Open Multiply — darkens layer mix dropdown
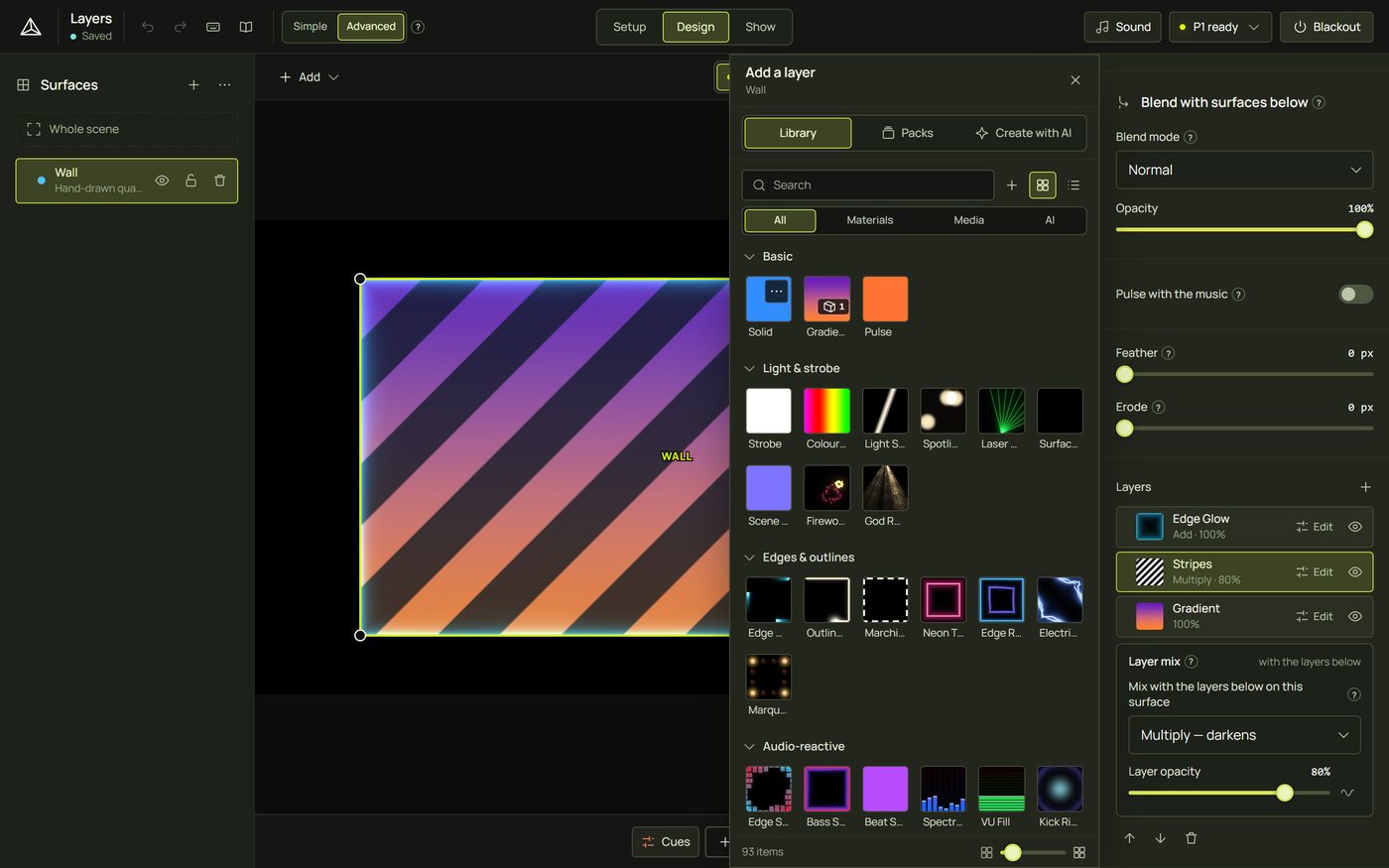 point(1244,735)
